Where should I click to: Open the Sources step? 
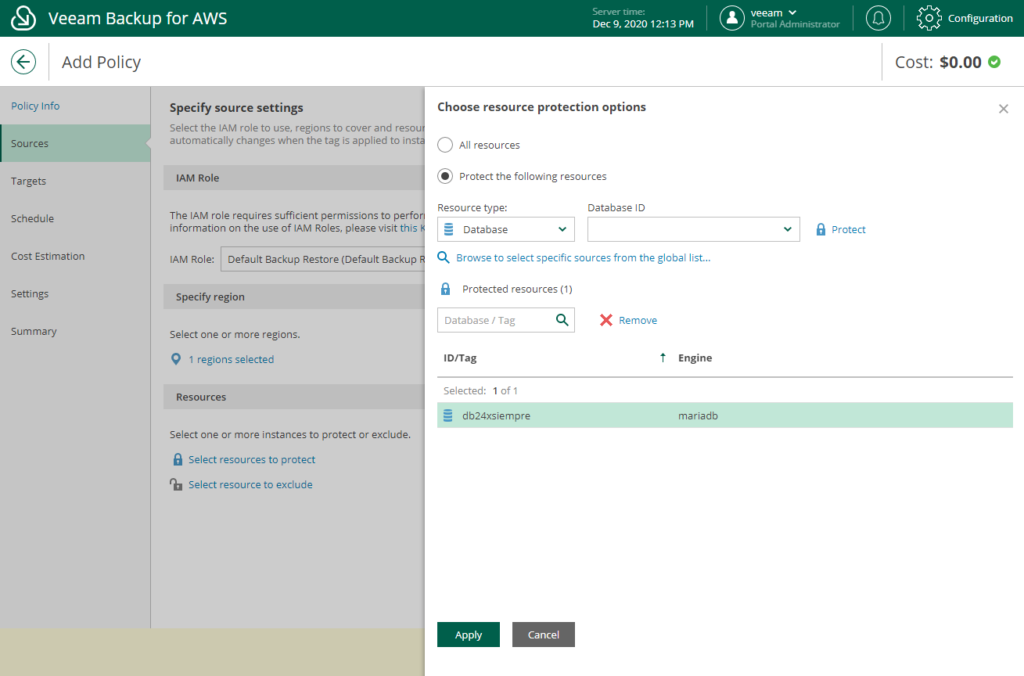[76, 144]
